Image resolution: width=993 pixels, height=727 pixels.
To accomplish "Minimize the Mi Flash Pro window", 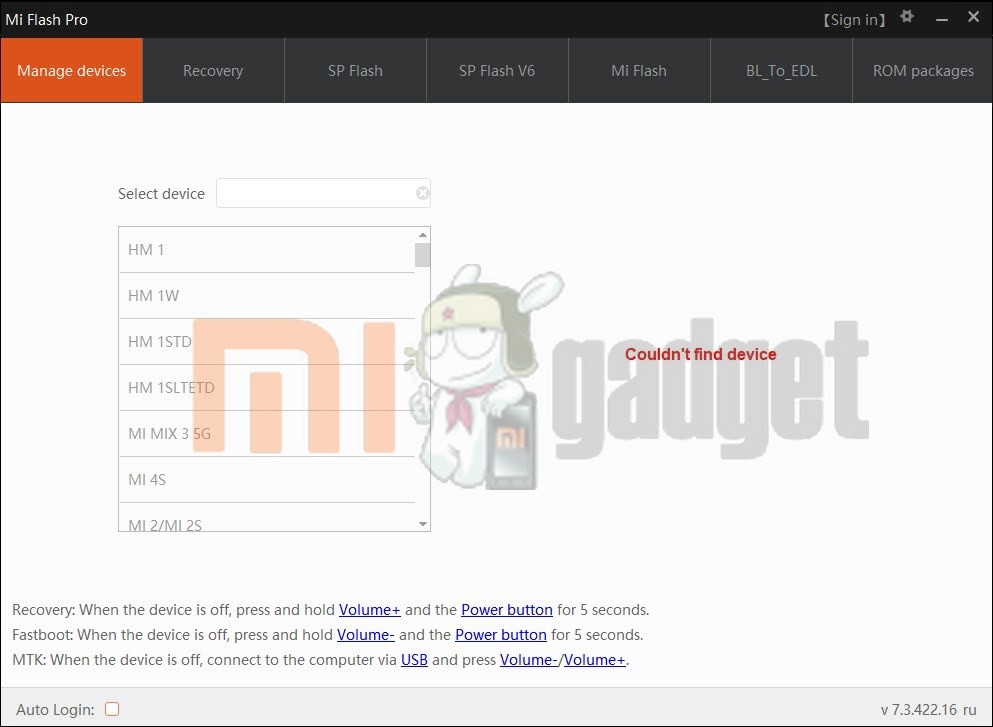I will pos(942,20).
